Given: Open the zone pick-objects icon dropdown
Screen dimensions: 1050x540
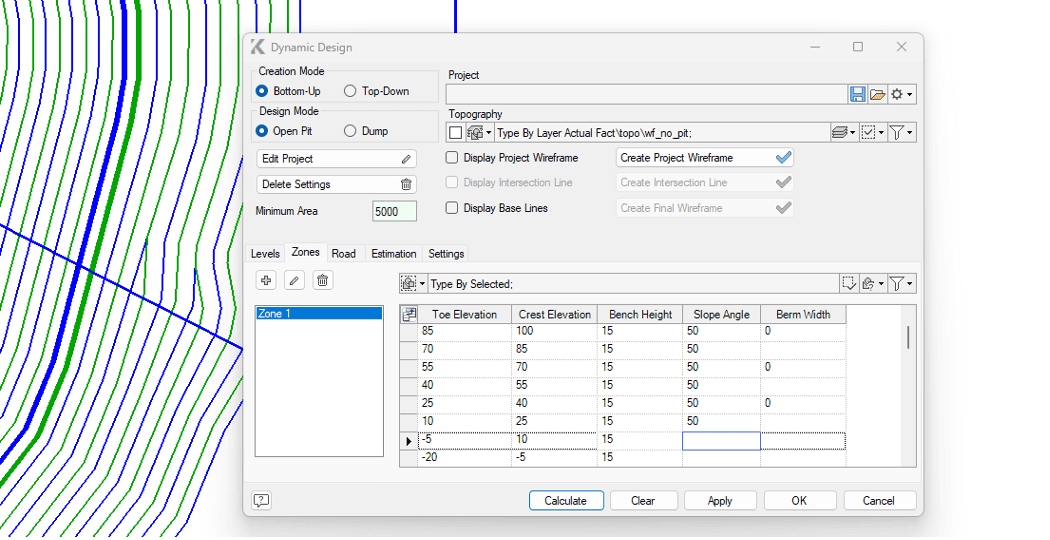Looking at the screenshot, I should [x=873, y=284].
